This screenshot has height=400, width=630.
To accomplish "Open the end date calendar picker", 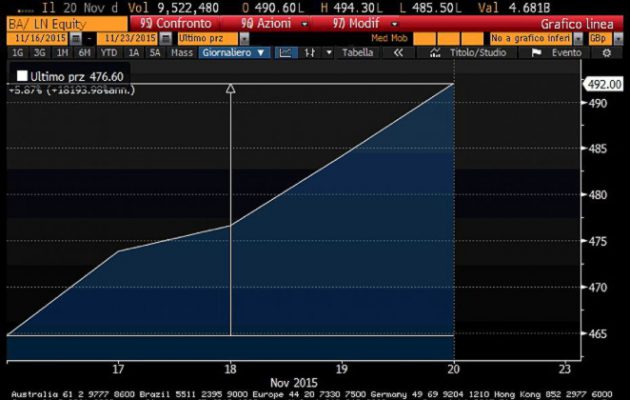I will pyautogui.click(x=164, y=37).
